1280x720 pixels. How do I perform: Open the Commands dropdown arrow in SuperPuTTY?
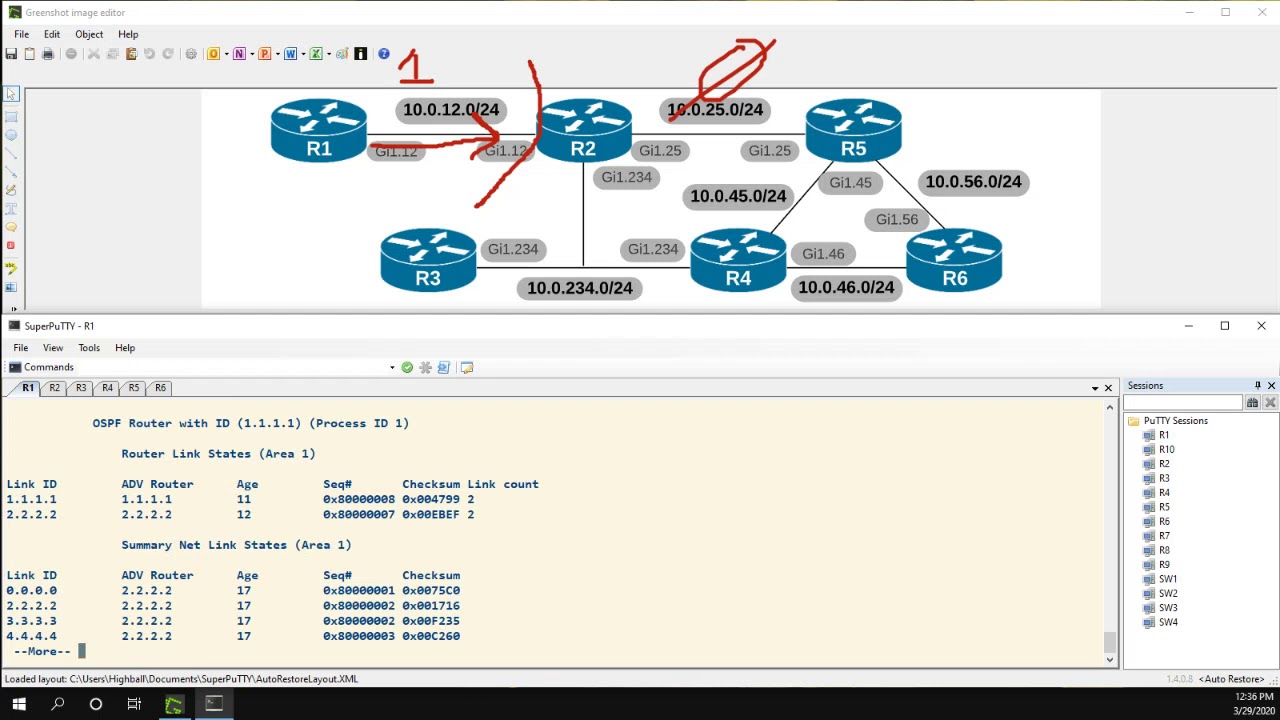point(392,367)
